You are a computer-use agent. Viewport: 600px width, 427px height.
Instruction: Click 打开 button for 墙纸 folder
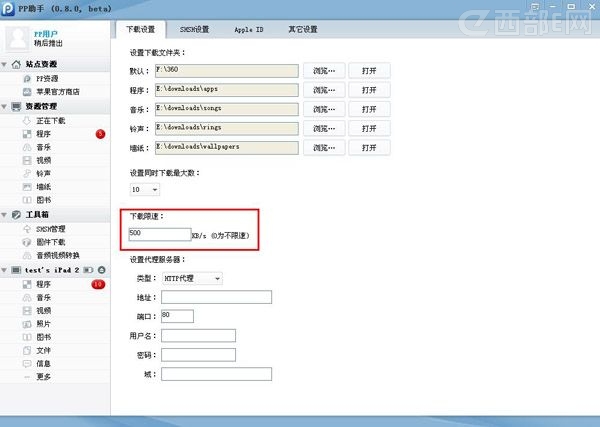click(369, 148)
